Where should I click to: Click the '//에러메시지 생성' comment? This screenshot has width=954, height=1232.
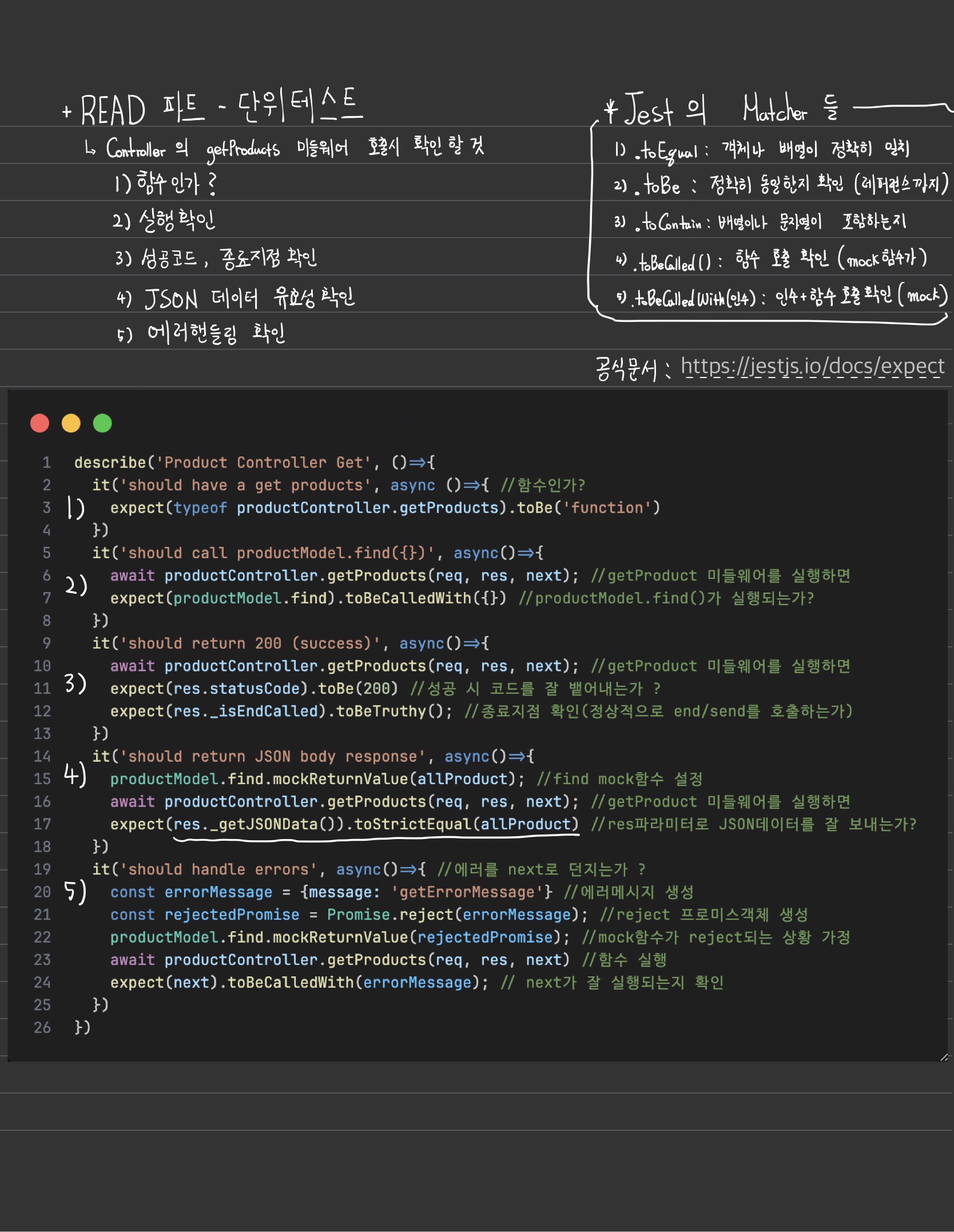pos(629,892)
